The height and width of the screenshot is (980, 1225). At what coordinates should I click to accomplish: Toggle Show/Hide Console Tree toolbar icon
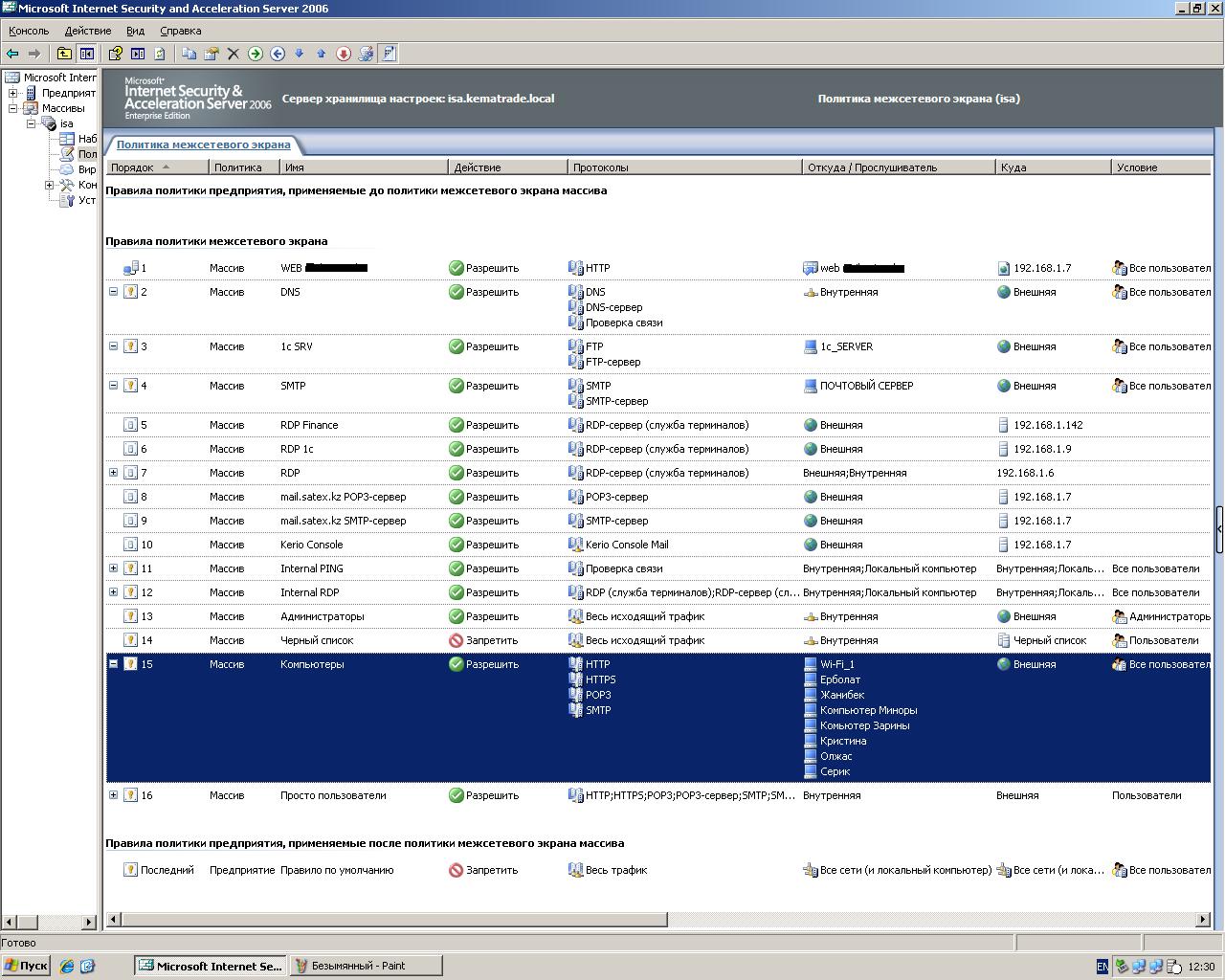(x=87, y=54)
